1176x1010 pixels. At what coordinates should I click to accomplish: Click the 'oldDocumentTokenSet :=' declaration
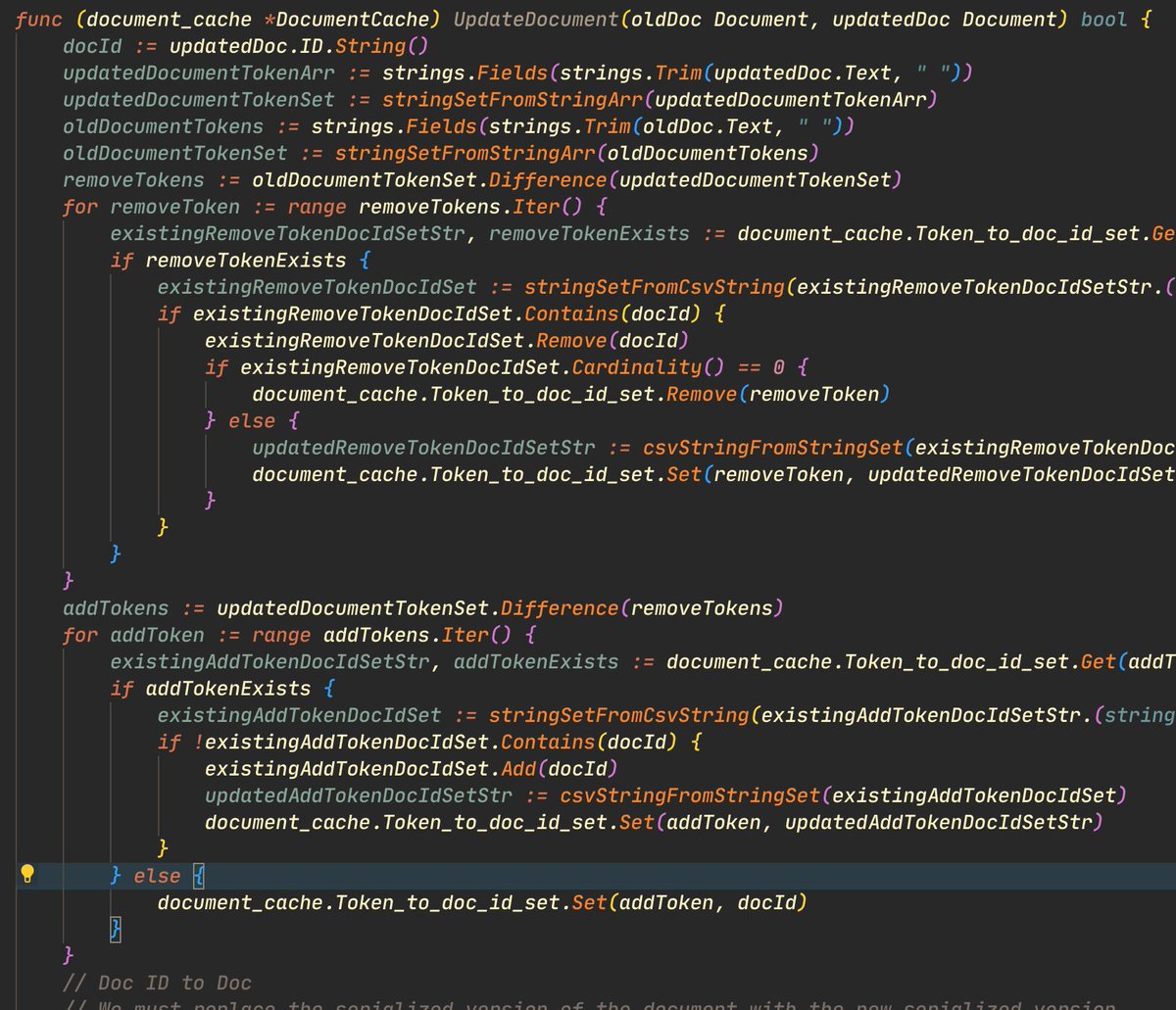193,153
